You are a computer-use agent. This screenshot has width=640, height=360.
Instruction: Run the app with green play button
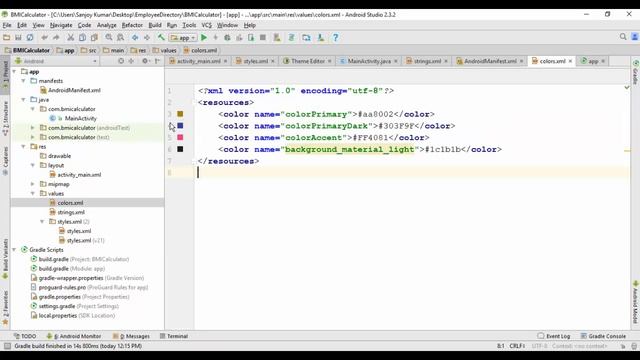pyautogui.click(x=204, y=38)
